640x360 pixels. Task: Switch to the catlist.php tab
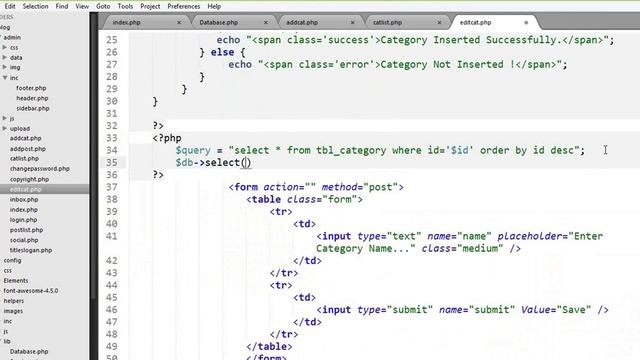click(387, 22)
